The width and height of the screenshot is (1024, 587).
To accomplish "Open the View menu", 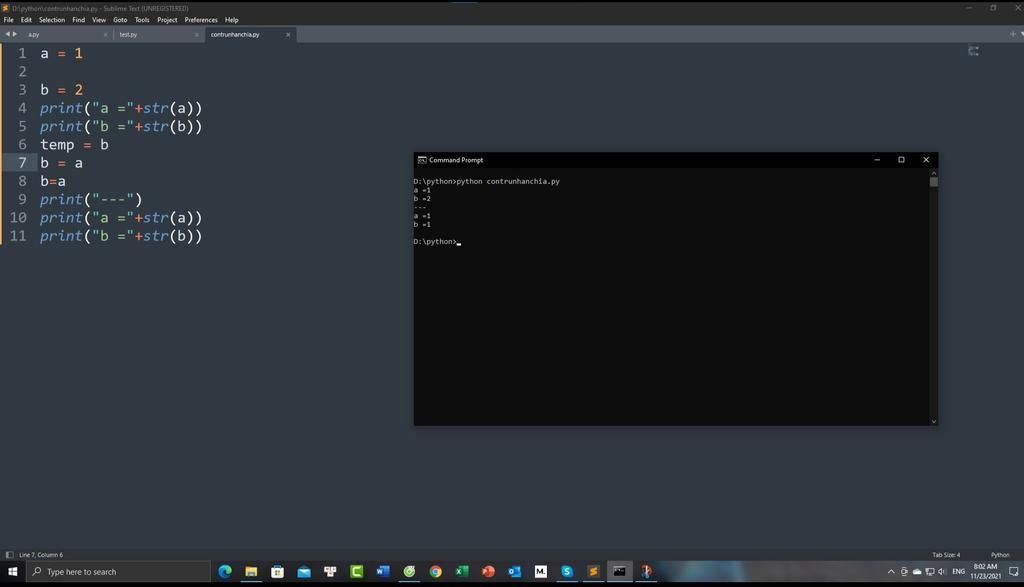I will pyautogui.click(x=99, y=20).
